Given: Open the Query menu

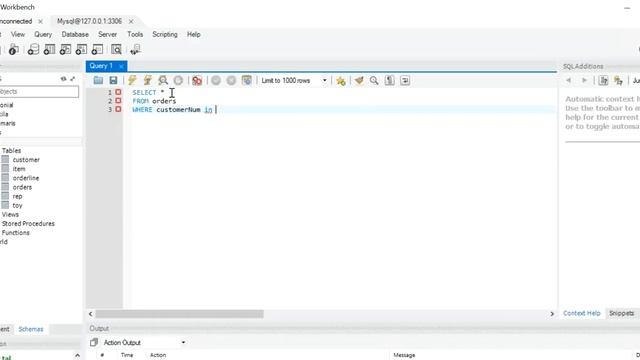Looking at the screenshot, I should [43, 34].
